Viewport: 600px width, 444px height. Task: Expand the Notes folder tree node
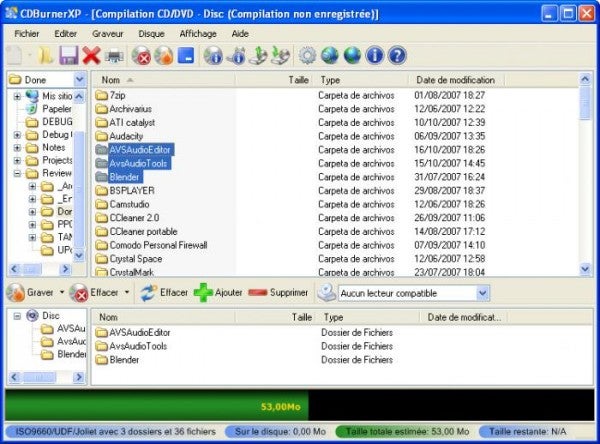click(x=17, y=148)
